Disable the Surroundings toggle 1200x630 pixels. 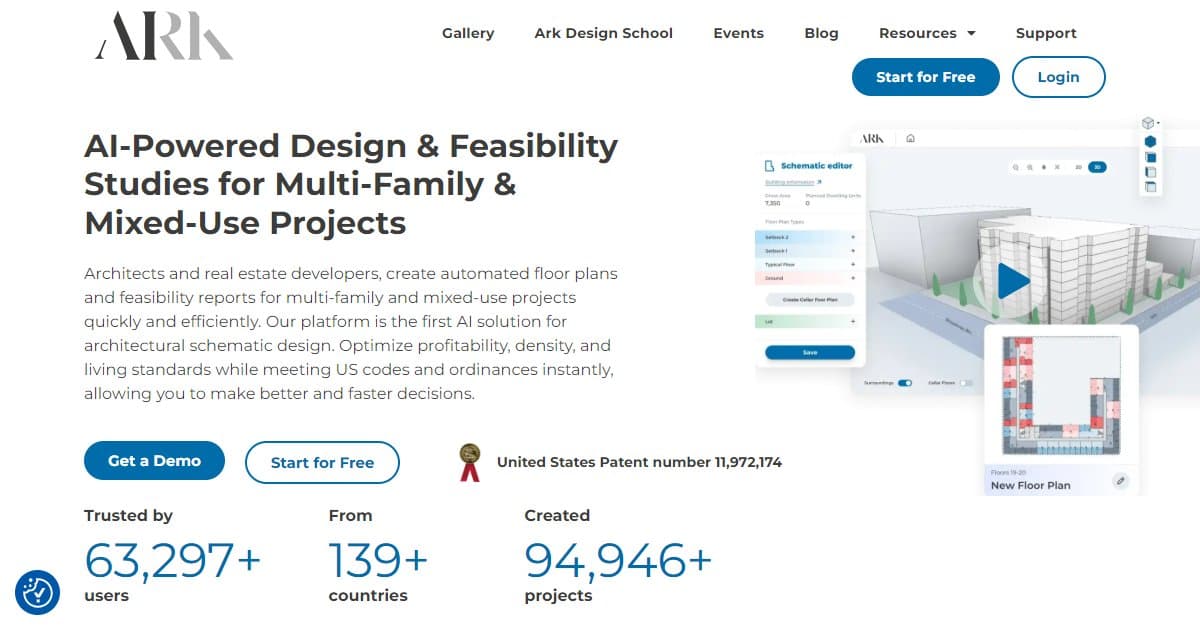tap(905, 382)
